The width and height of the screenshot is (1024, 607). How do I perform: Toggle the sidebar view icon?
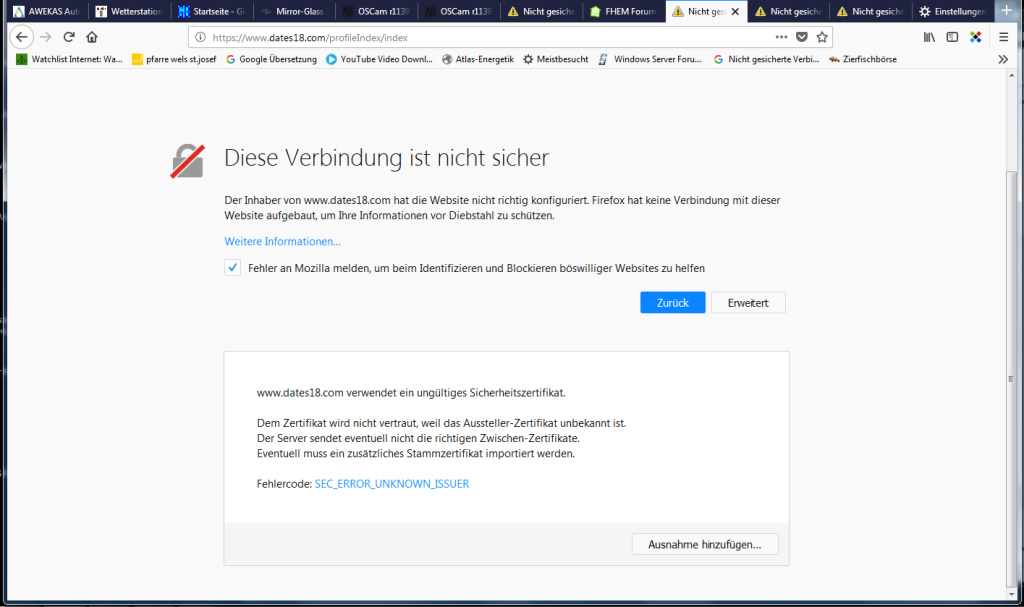click(952, 37)
